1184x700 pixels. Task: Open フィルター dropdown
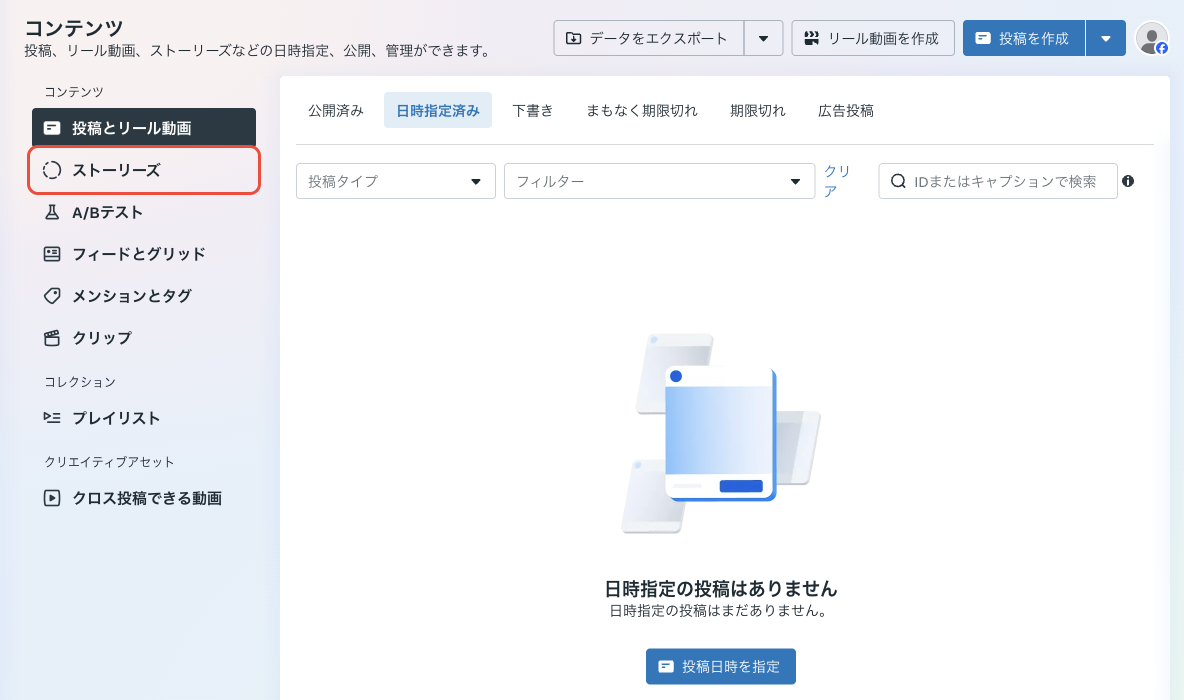tap(659, 181)
